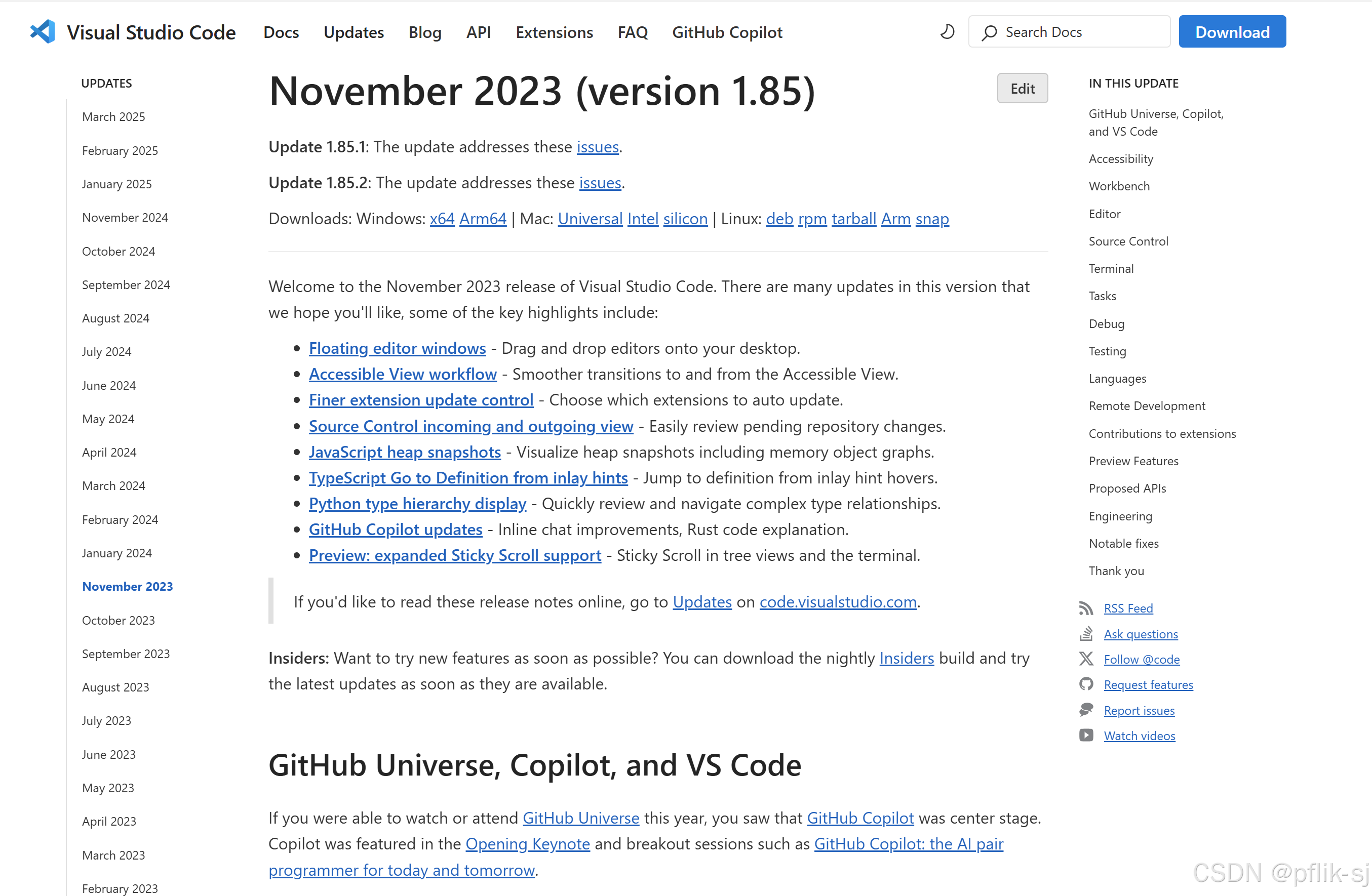Open GitHub Copilot in the top navigation
The image size is (1372, 896).
point(727,32)
